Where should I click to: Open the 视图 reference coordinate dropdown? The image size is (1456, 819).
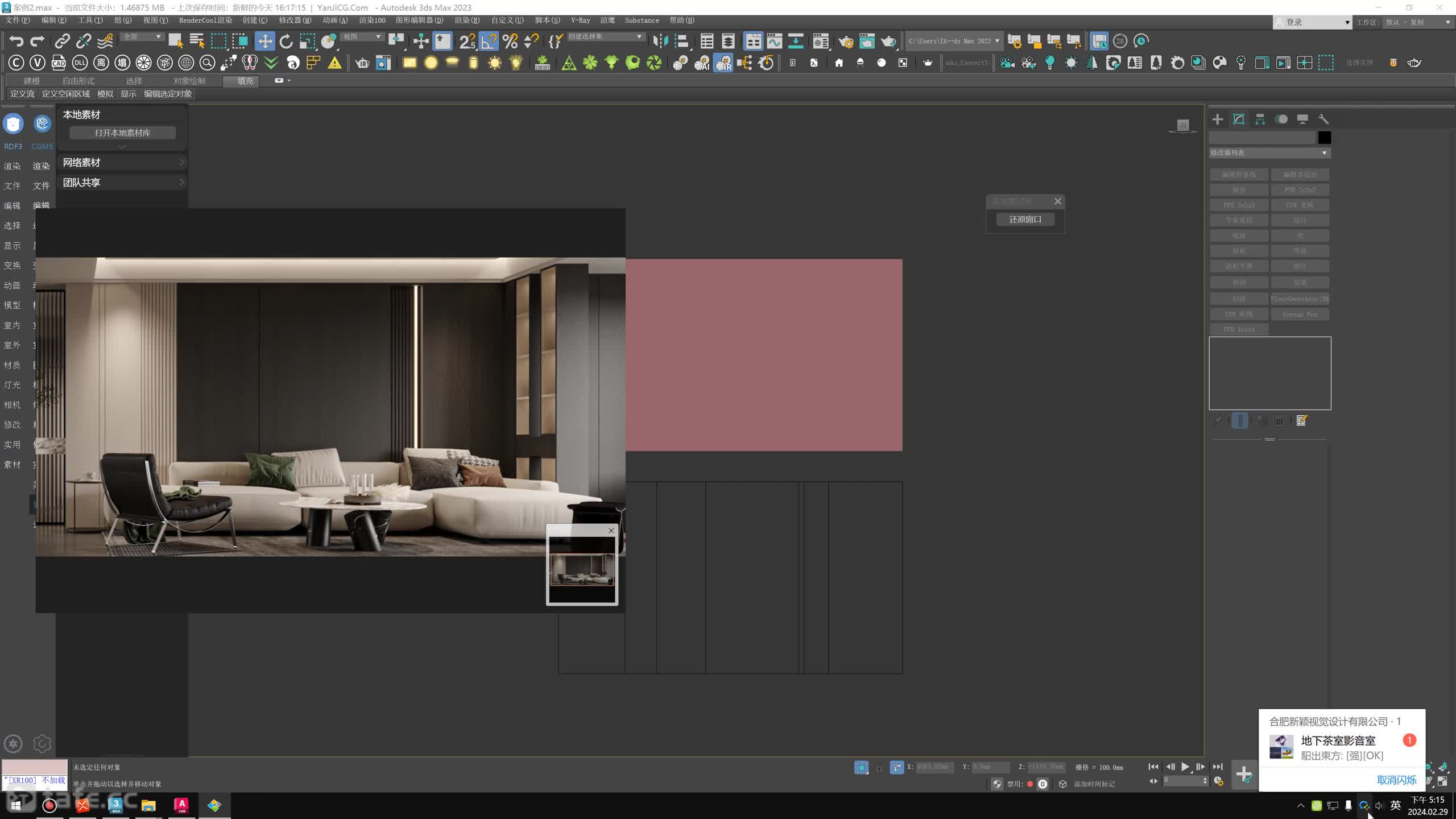pyautogui.click(x=362, y=36)
